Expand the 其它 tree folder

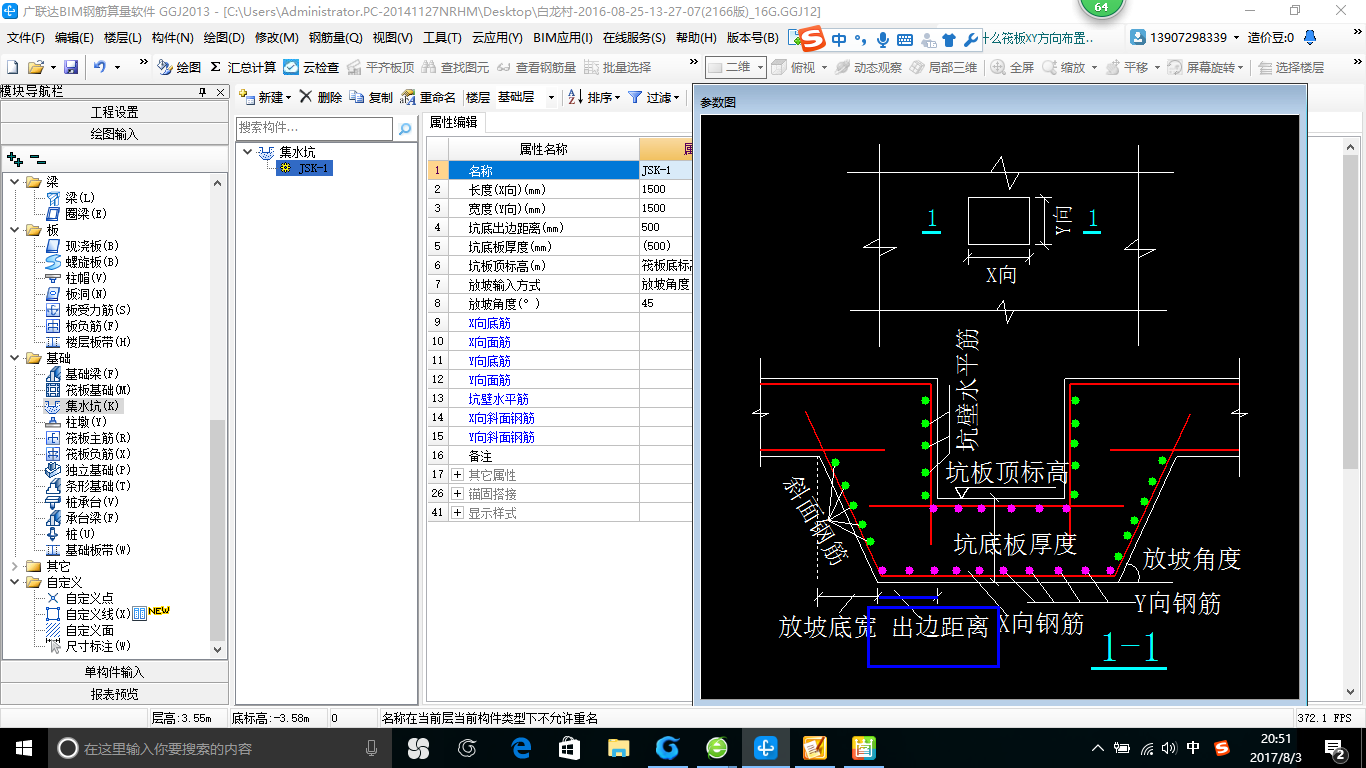(x=15, y=566)
